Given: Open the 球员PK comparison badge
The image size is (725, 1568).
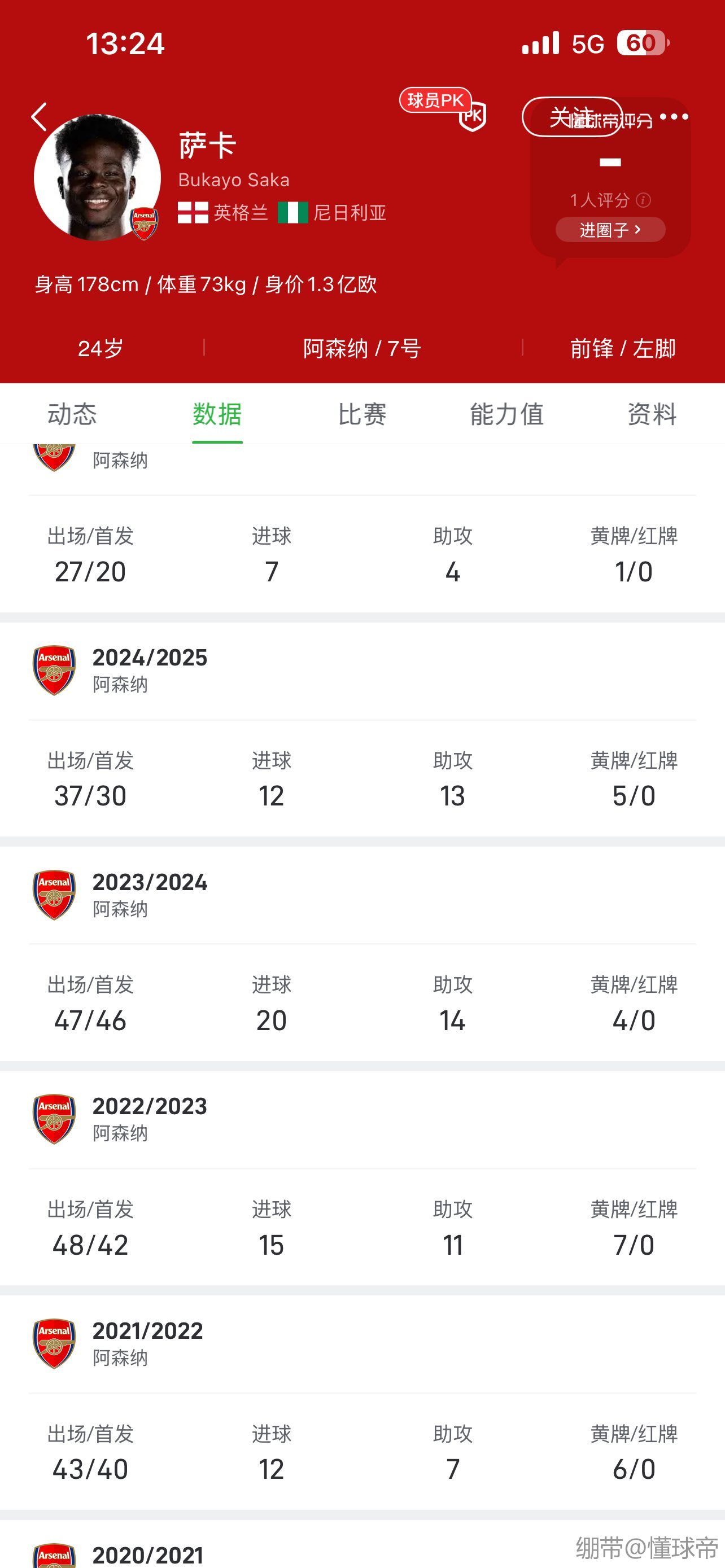Looking at the screenshot, I should [x=443, y=107].
